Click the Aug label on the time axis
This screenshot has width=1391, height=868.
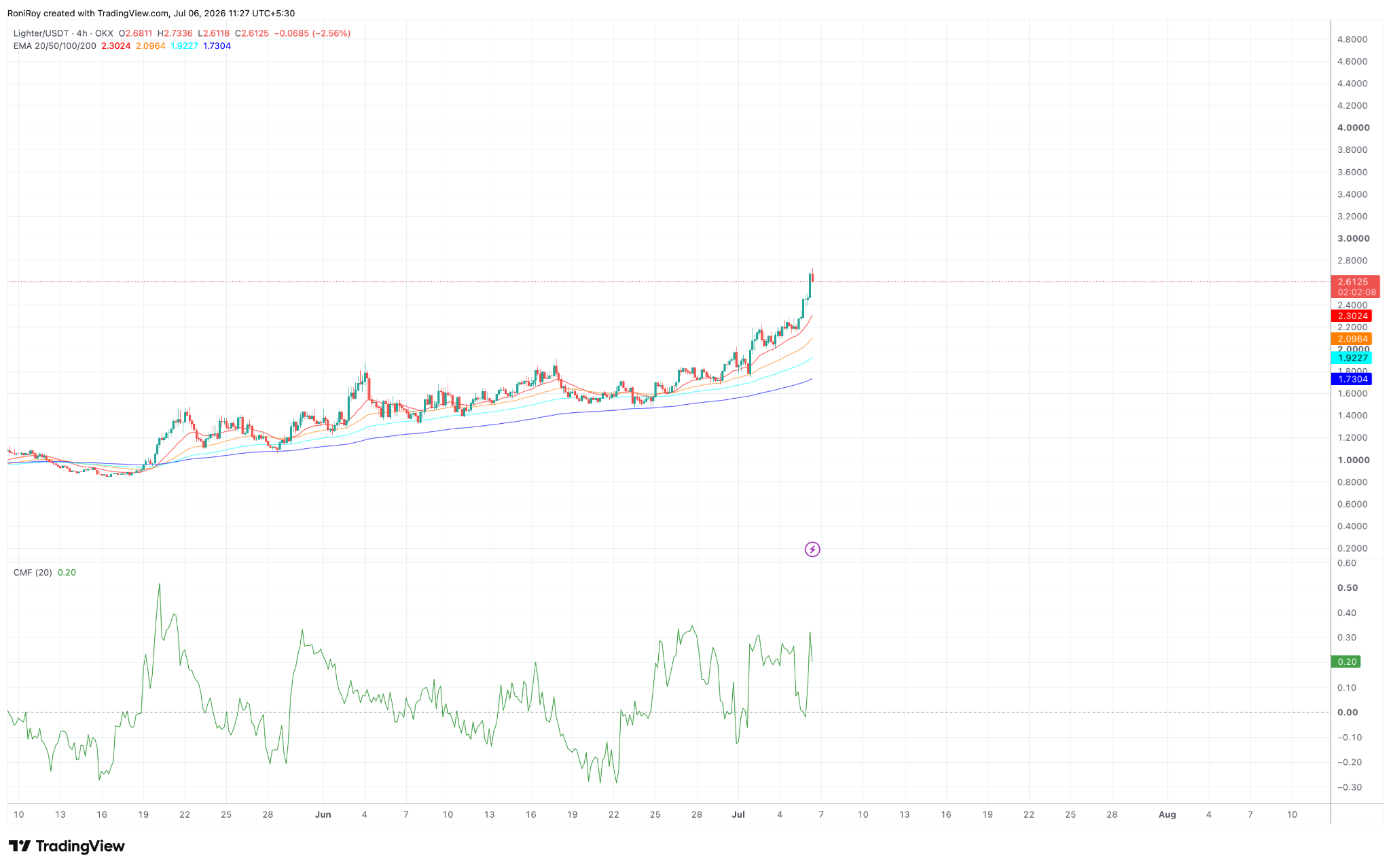(x=1167, y=814)
